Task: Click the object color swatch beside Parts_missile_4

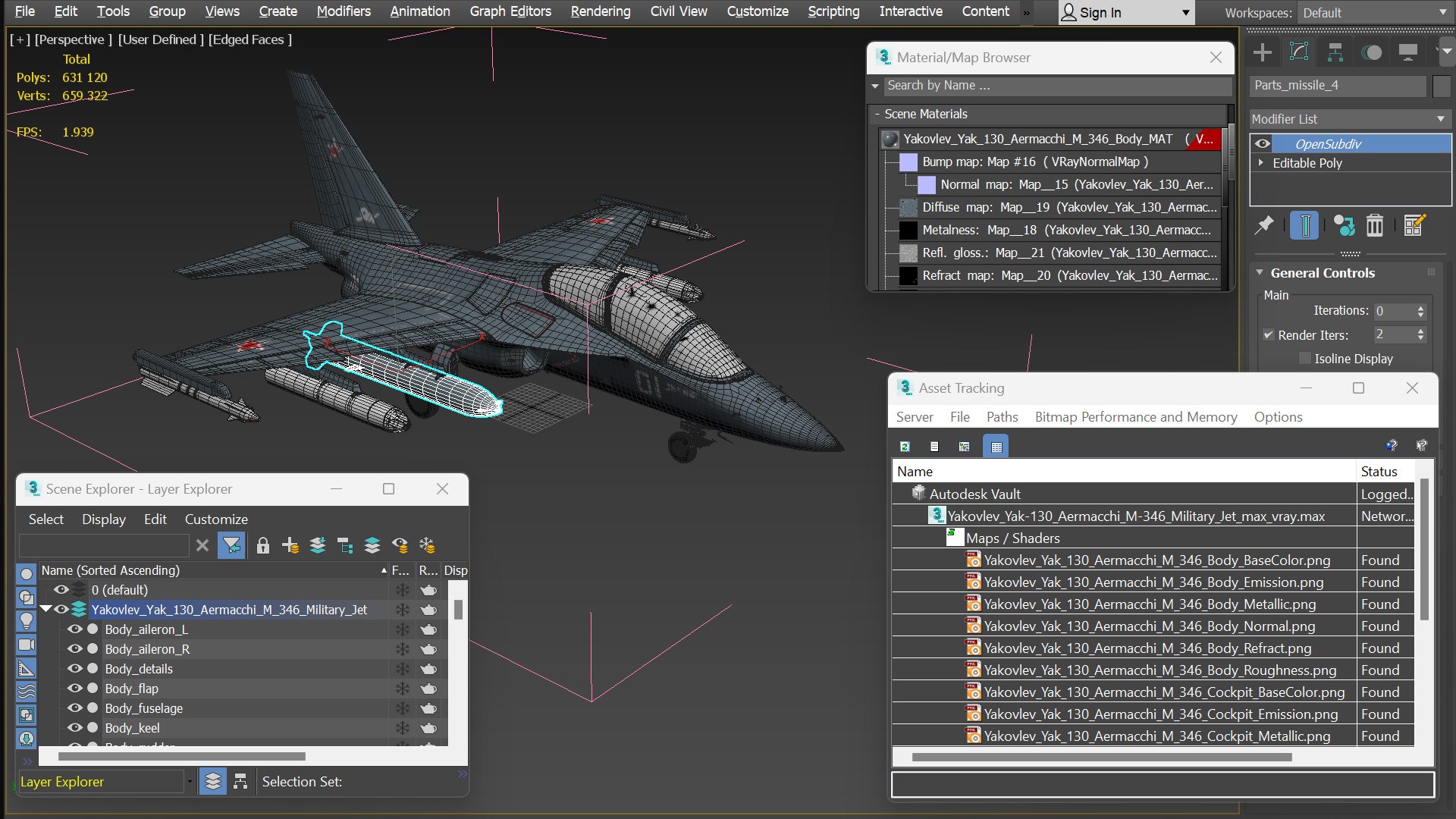Action: coord(1442,86)
